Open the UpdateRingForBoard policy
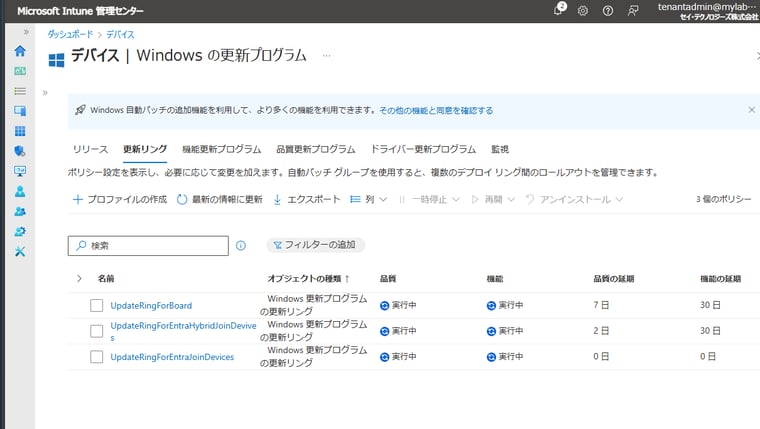 tap(151, 305)
